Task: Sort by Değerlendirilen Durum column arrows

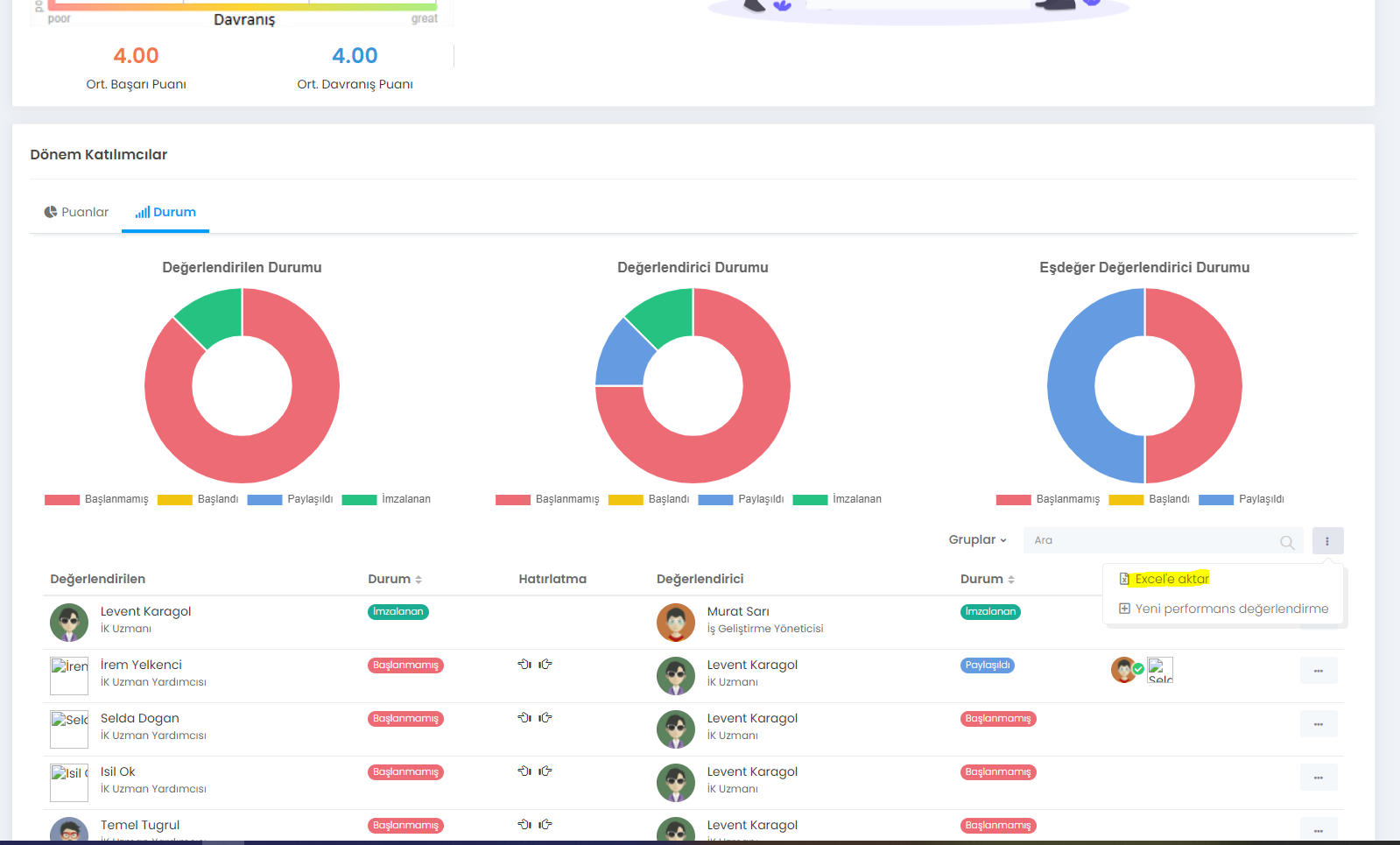Action: tap(419, 580)
